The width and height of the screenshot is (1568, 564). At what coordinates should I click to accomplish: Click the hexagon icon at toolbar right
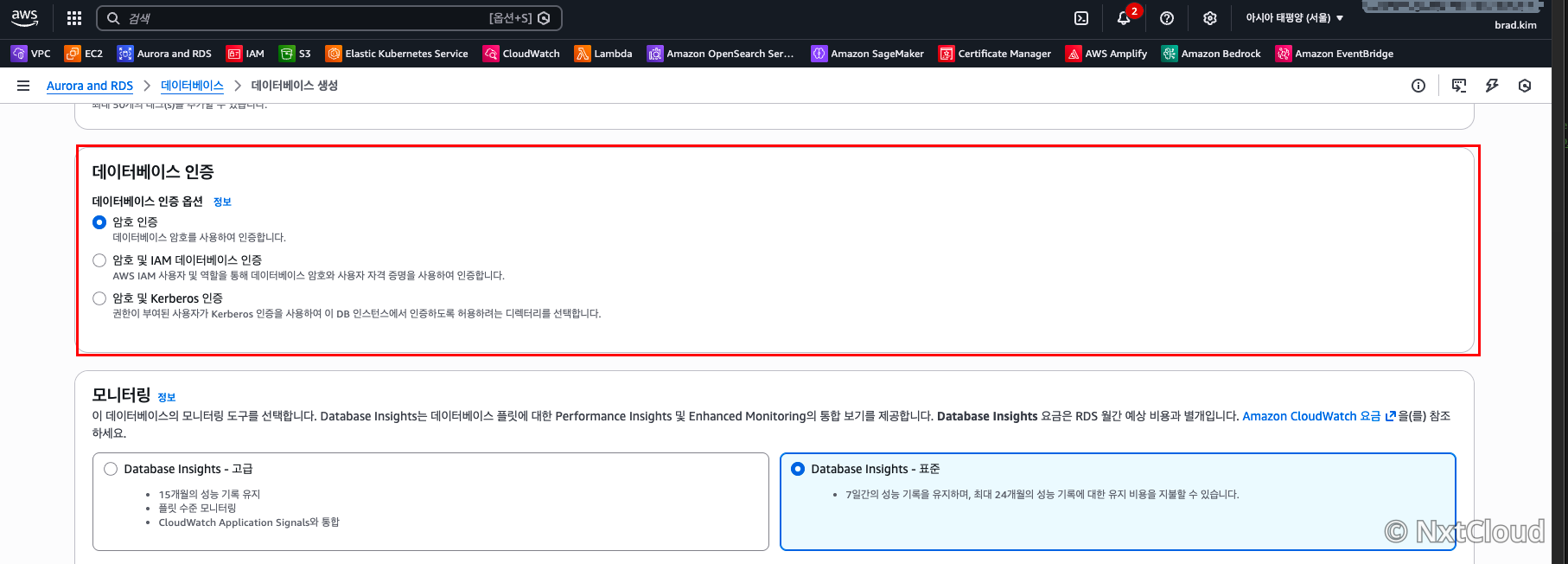(x=1525, y=86)
